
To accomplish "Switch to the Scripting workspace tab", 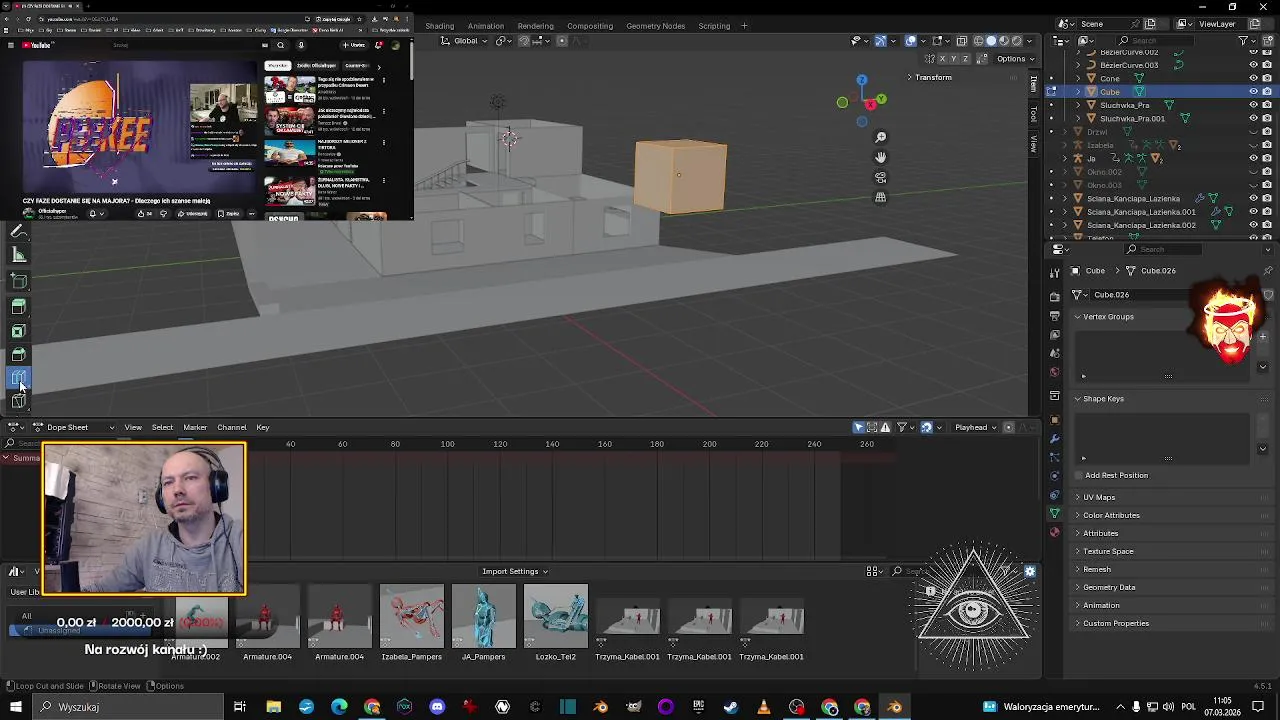I will pos(714,26).
